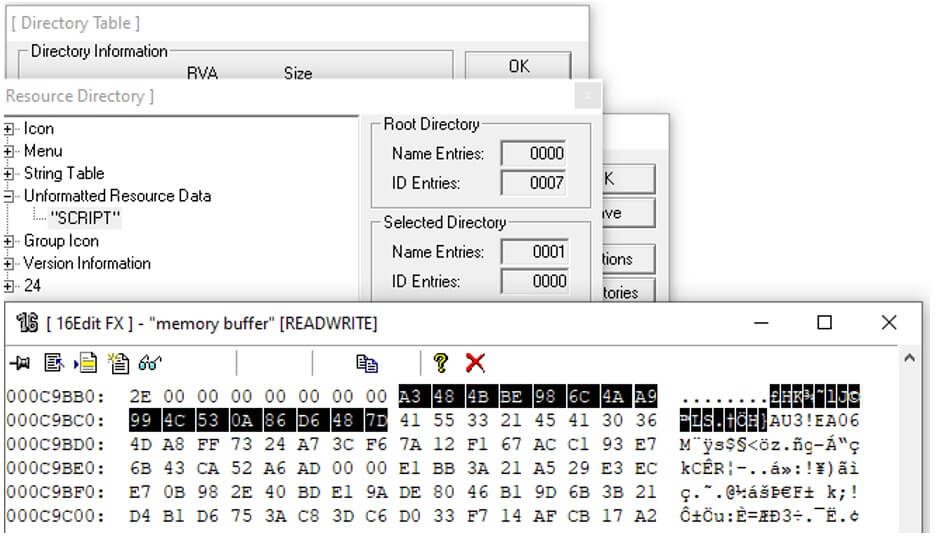935x537 pixels.
Task: Expand the Version Information node
Action: tap(8, 264)
